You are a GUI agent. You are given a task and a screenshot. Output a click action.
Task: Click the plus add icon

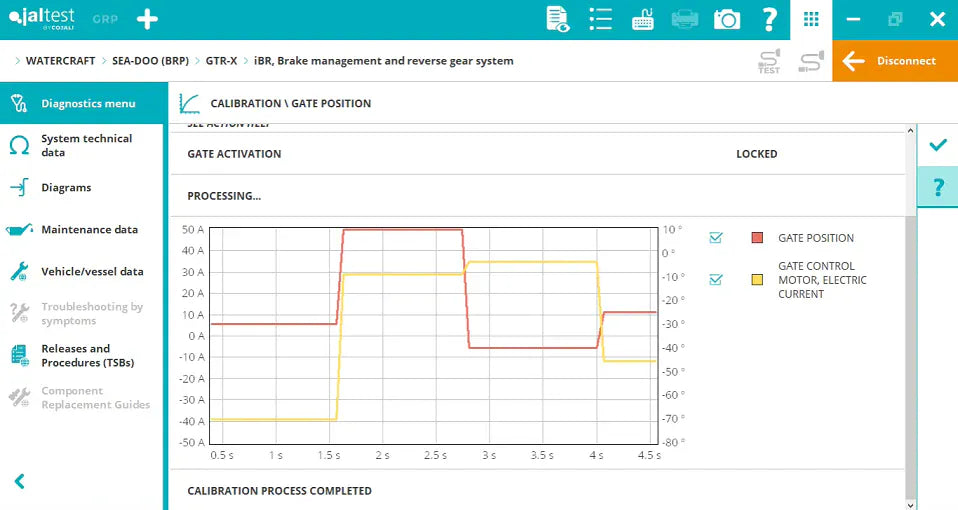tap(147, 19)
